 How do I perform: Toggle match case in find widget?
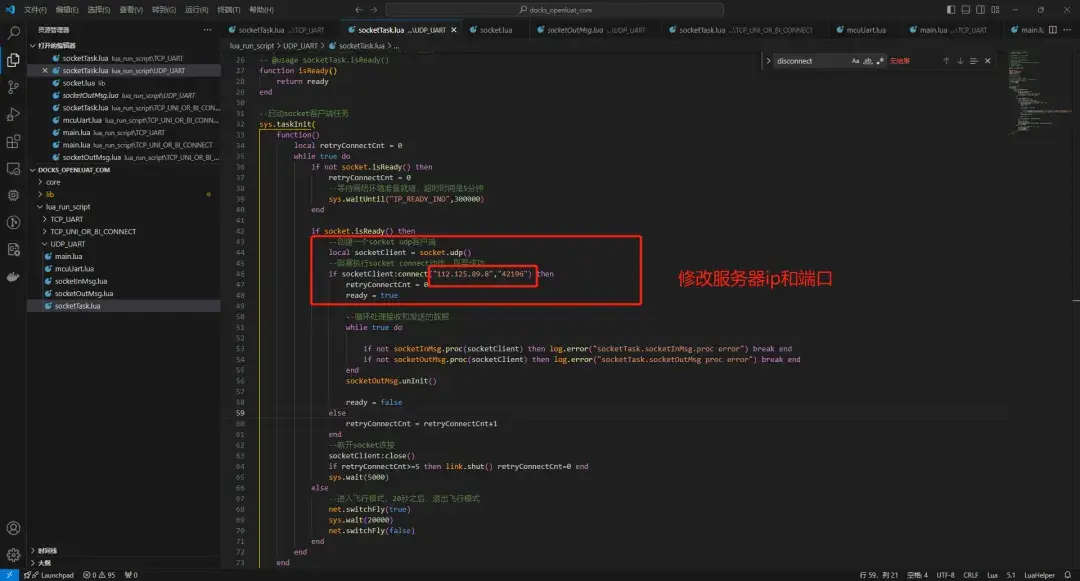(x=855, y=61)
